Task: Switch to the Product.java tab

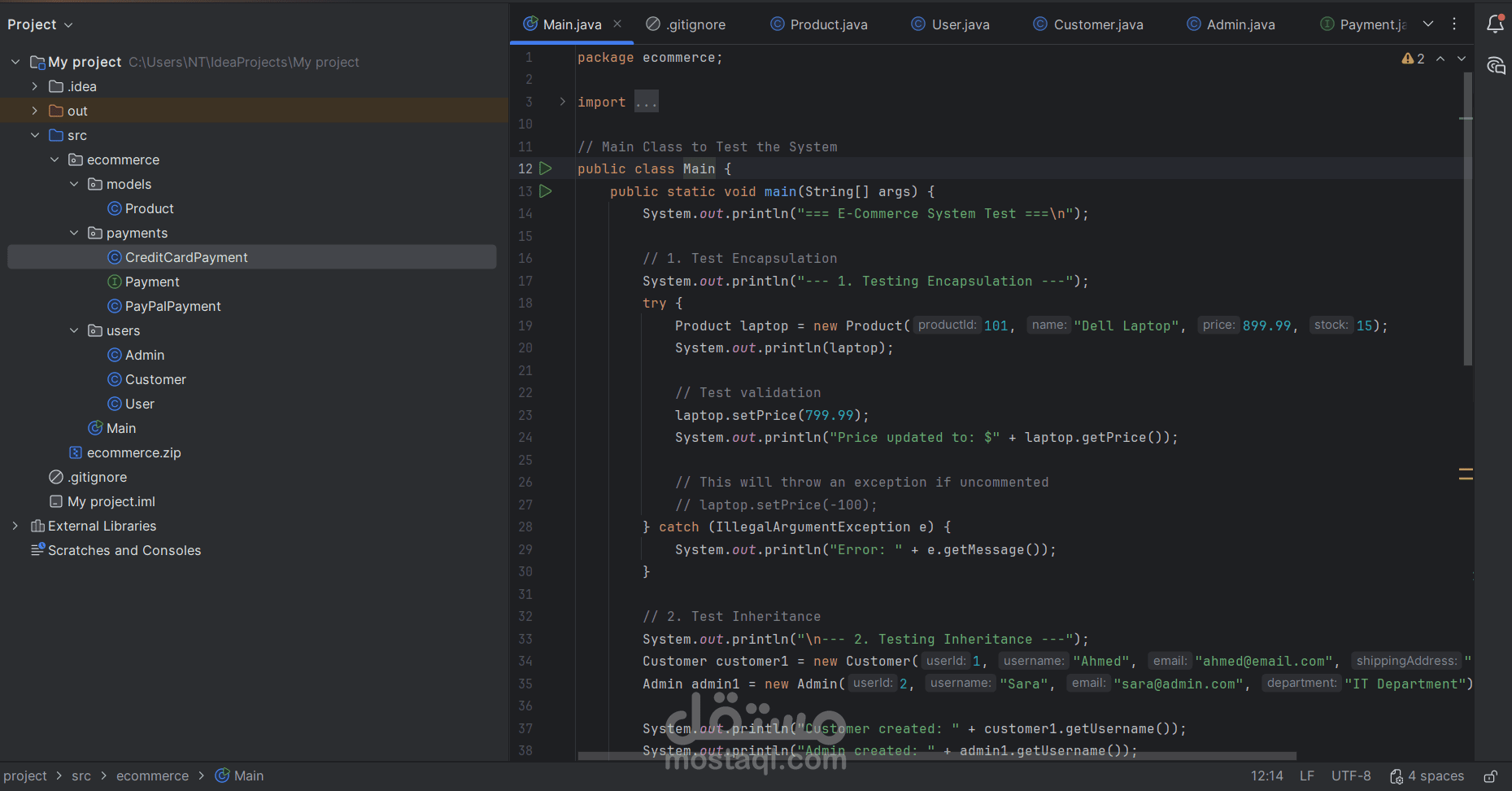Action: pos(827,24)
